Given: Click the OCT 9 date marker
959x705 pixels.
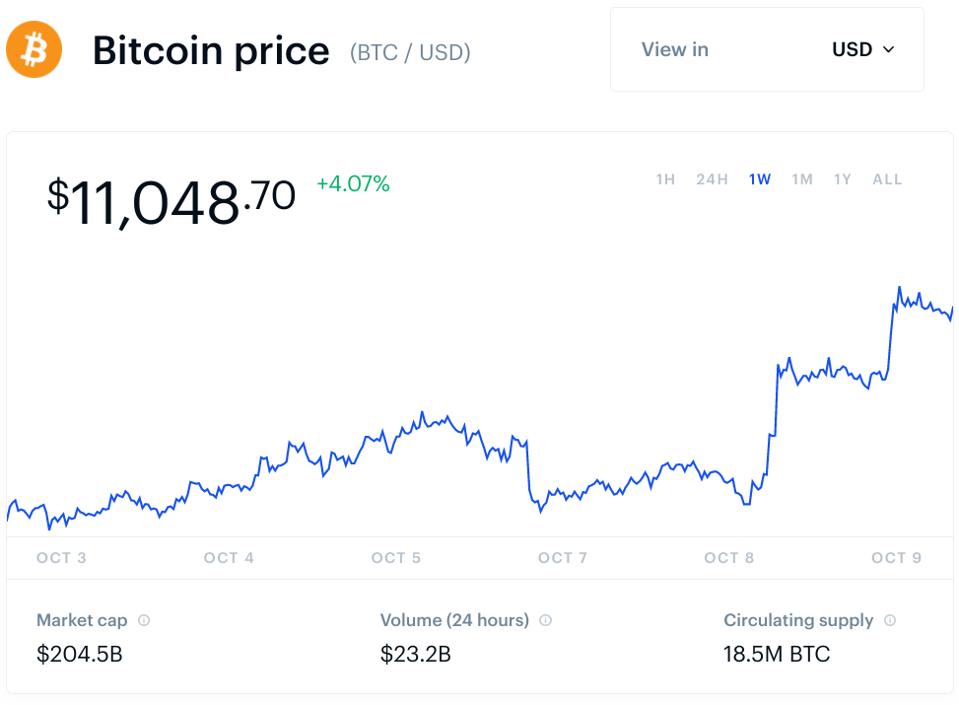Looking at the screenshot, I should click(x=896, y=558).
